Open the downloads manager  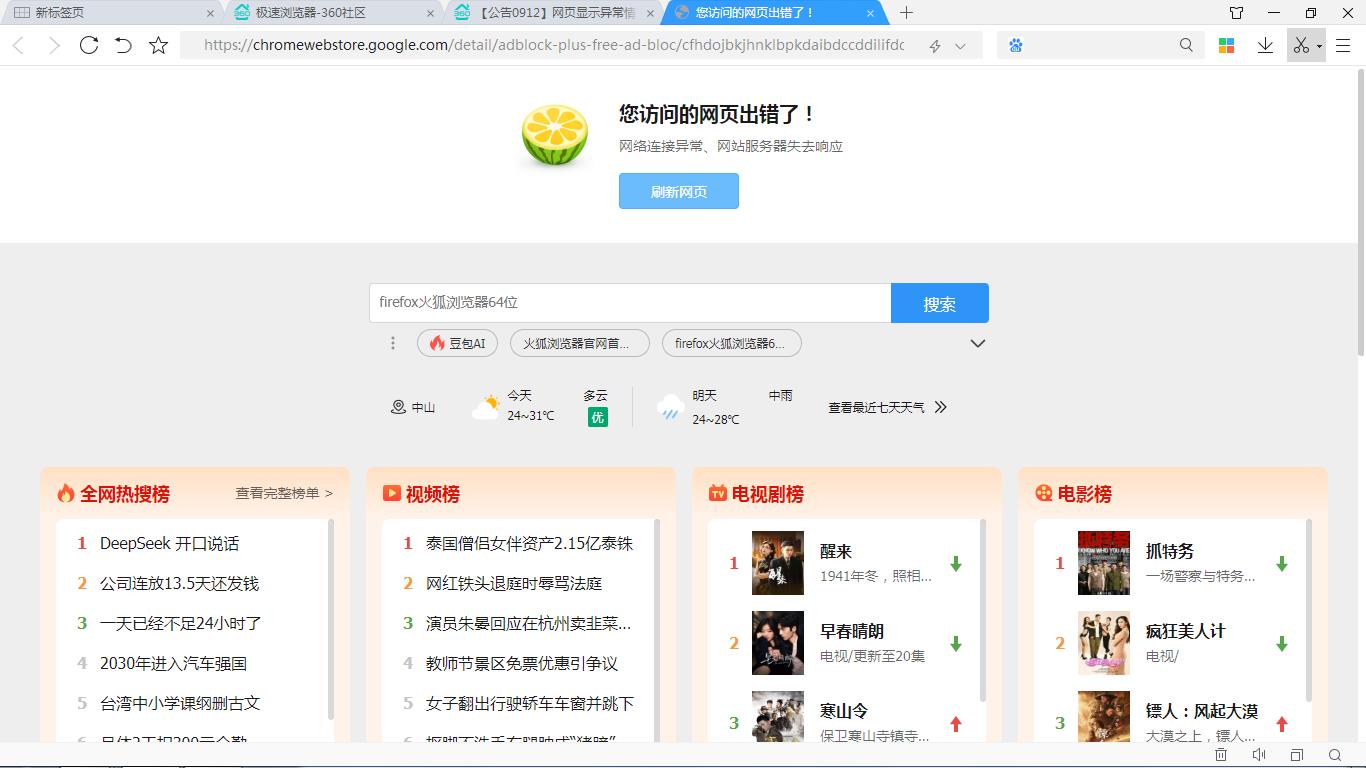coord(1265,45)
